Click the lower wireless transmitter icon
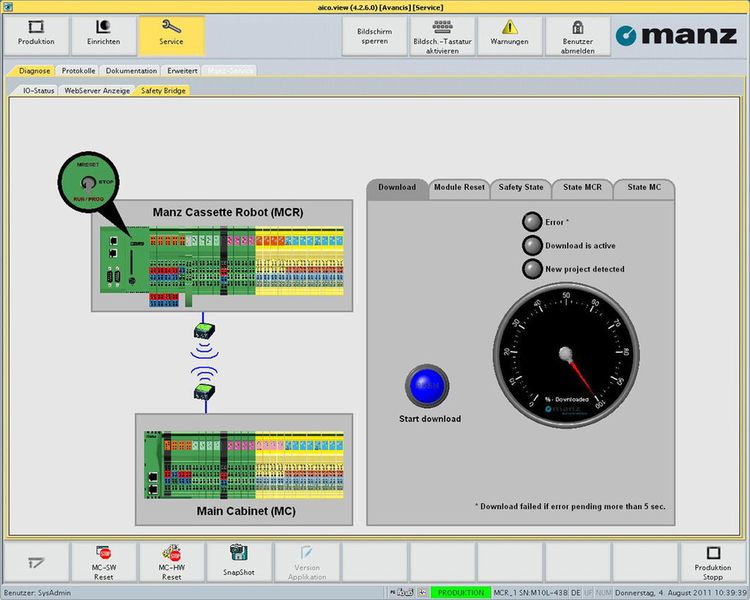Screen dimensions: 750x600 point(204,392)
